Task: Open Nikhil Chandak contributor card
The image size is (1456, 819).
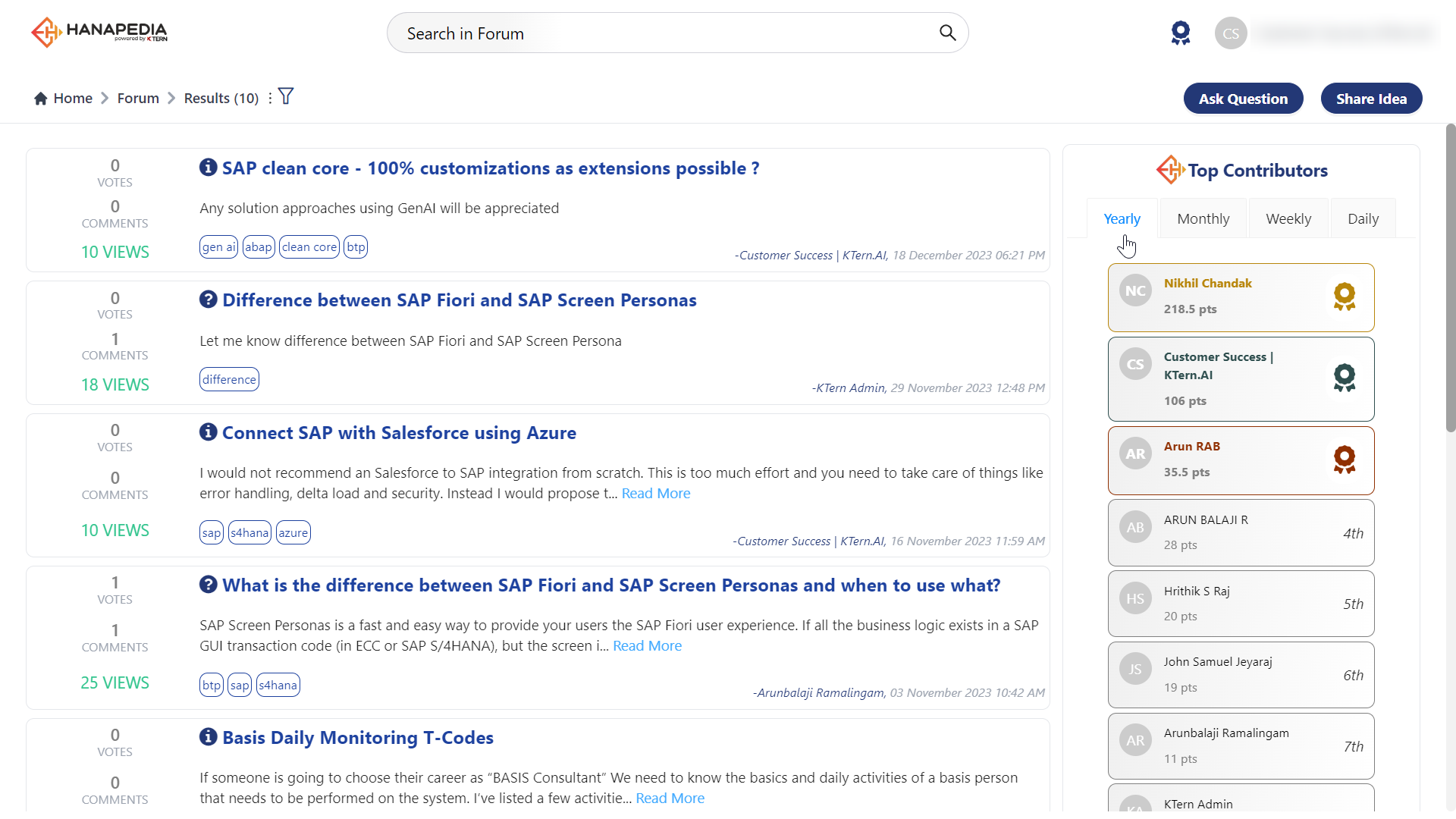Action: pos(1241,297)
